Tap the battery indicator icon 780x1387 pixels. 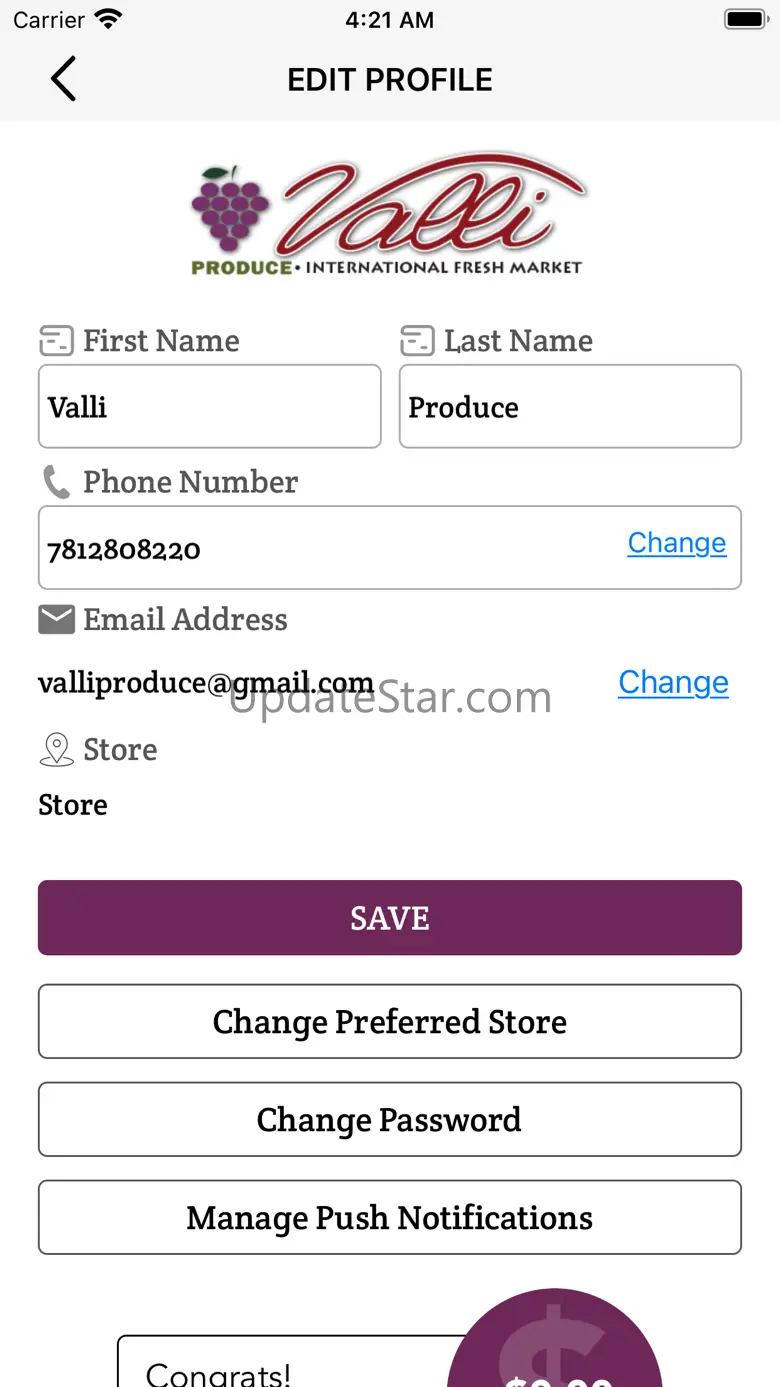click(744, 19)
